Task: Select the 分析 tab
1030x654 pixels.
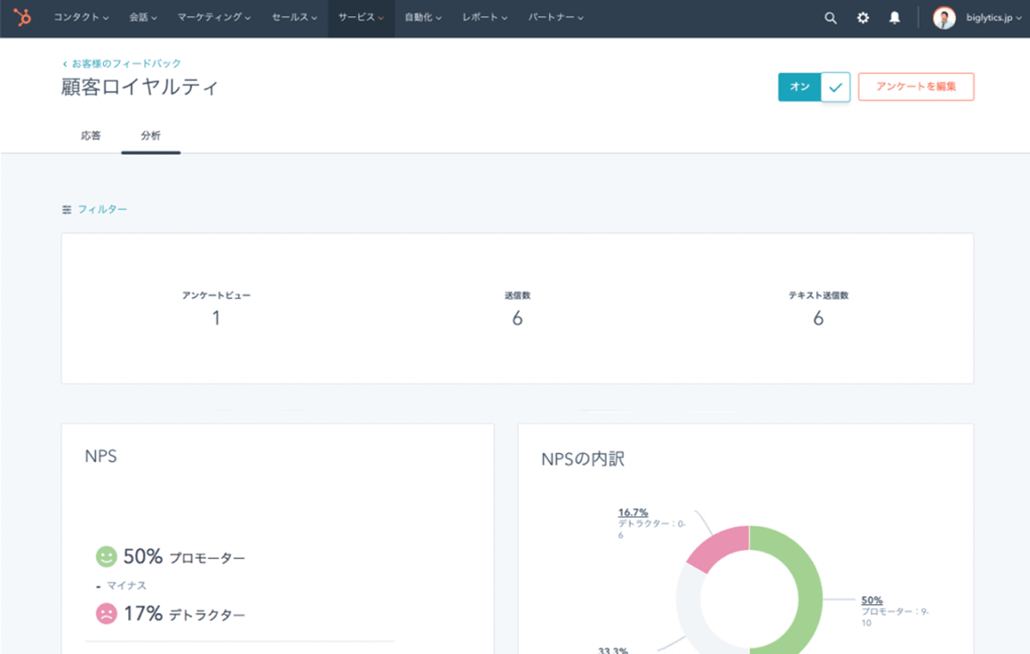Action: pos(150,135)
